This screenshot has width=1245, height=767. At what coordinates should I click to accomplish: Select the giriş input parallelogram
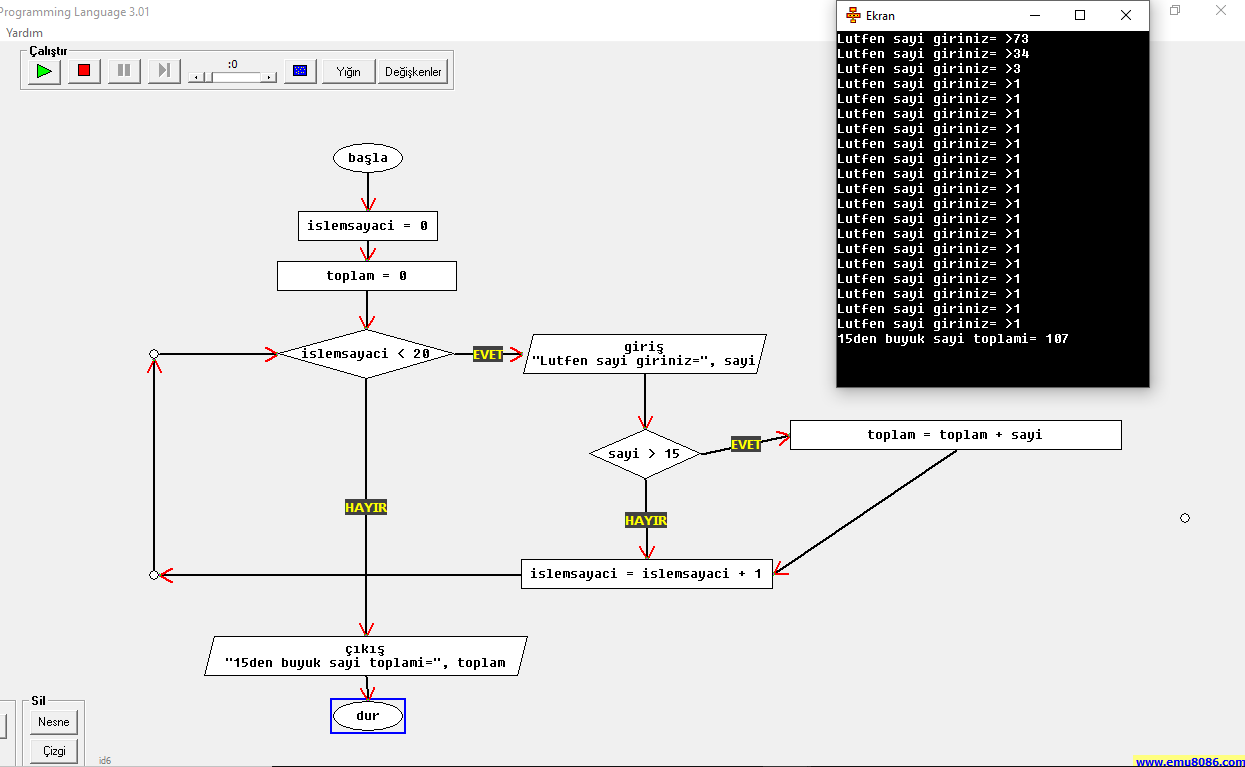[x=645, y=354]
